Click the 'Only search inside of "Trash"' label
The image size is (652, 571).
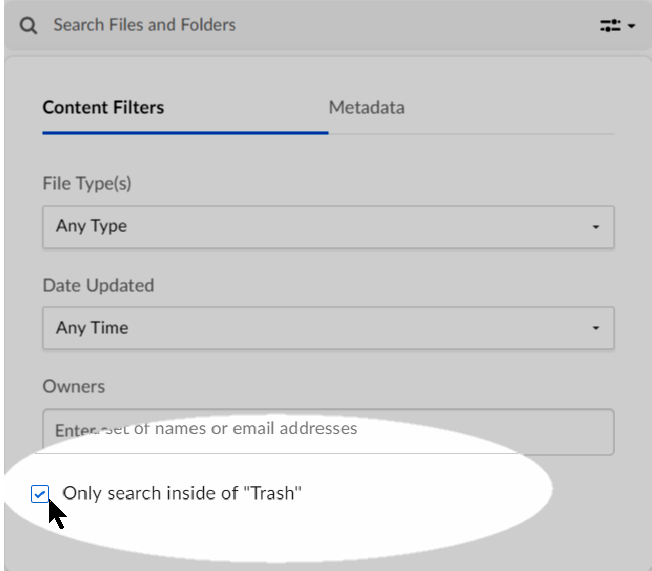182,493
